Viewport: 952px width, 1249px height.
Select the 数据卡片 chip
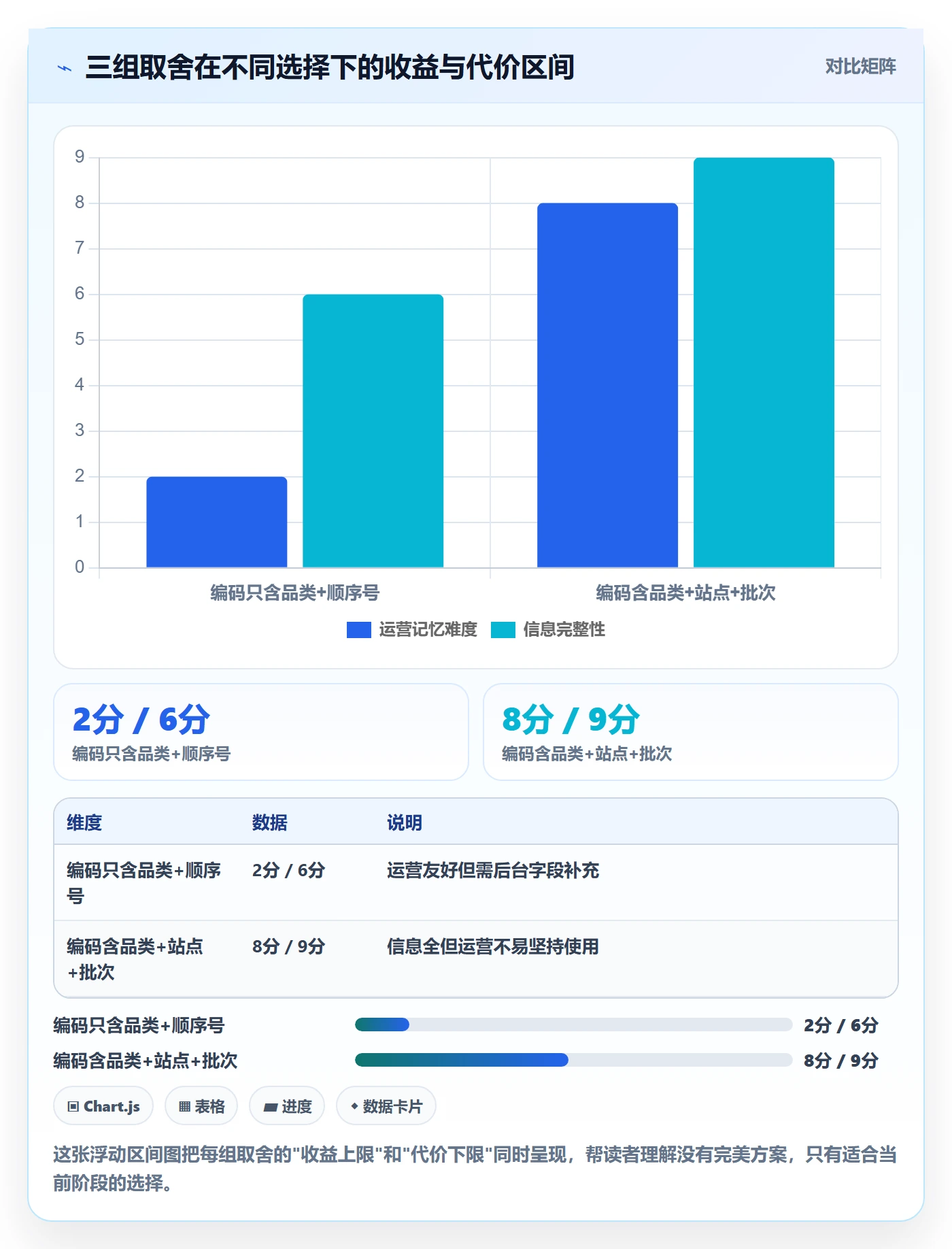pos(386,1106)
